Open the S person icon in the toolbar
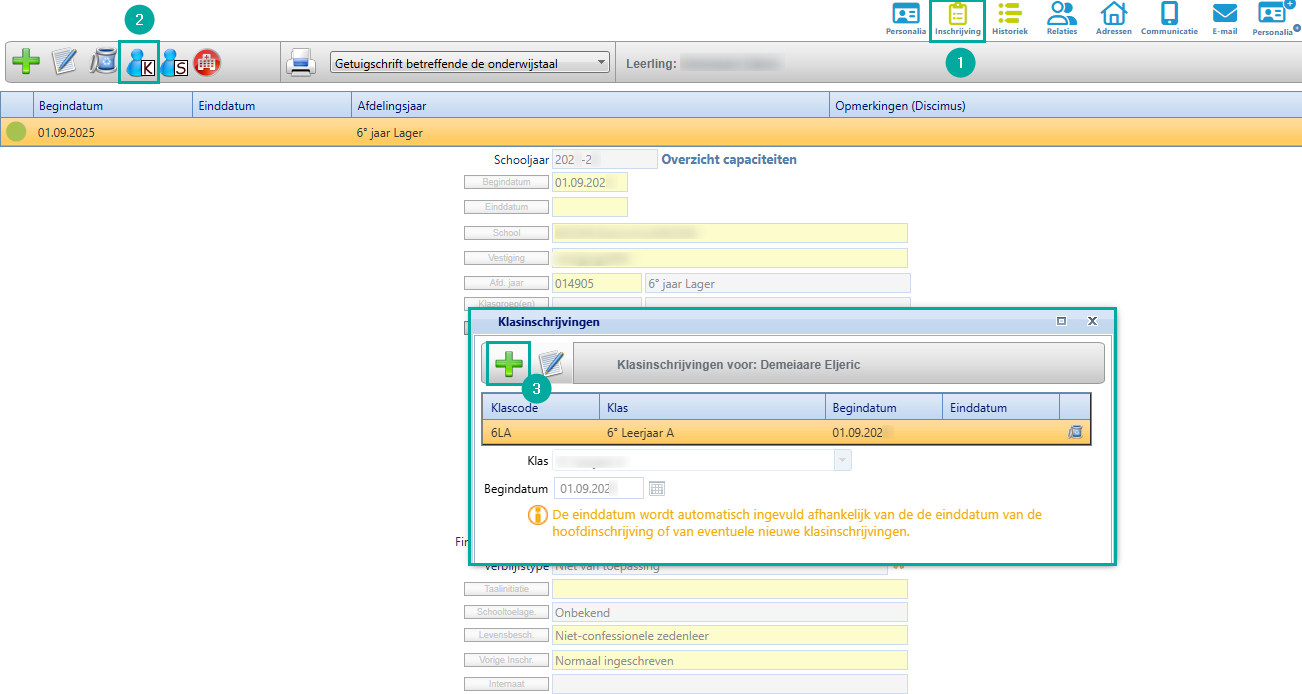 (x=174, y=62)
